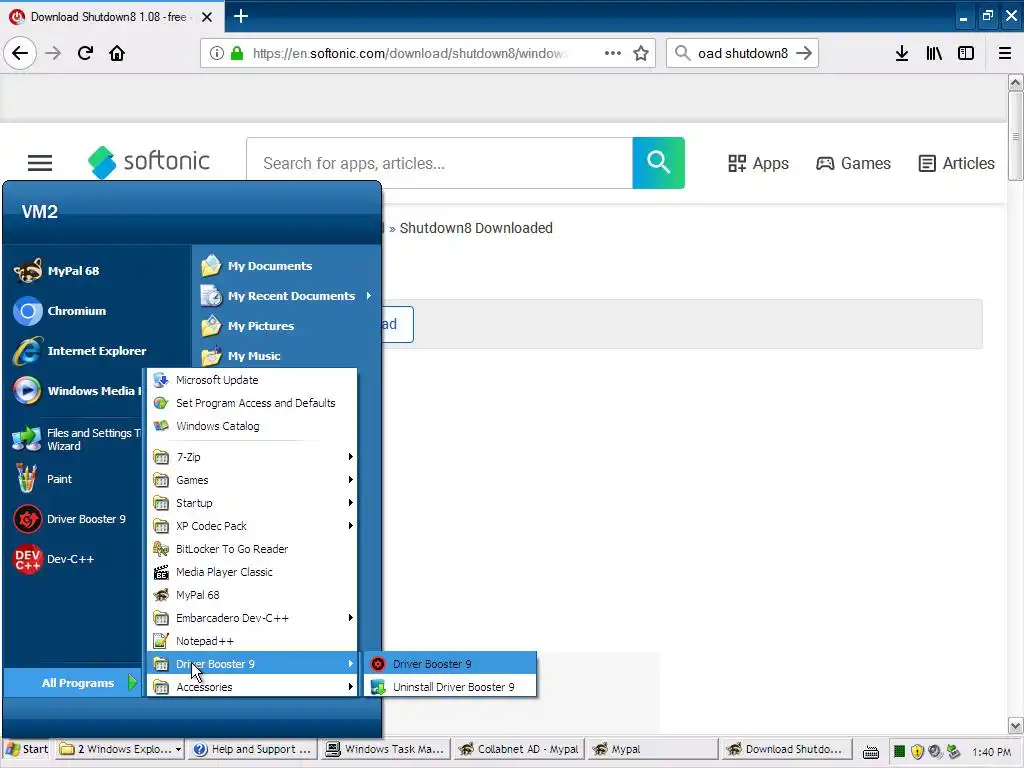This screenshot has width=1024, height=768.
Task: Click the Windows Start button
Action: pyautogui.click(x=27, y=749)
